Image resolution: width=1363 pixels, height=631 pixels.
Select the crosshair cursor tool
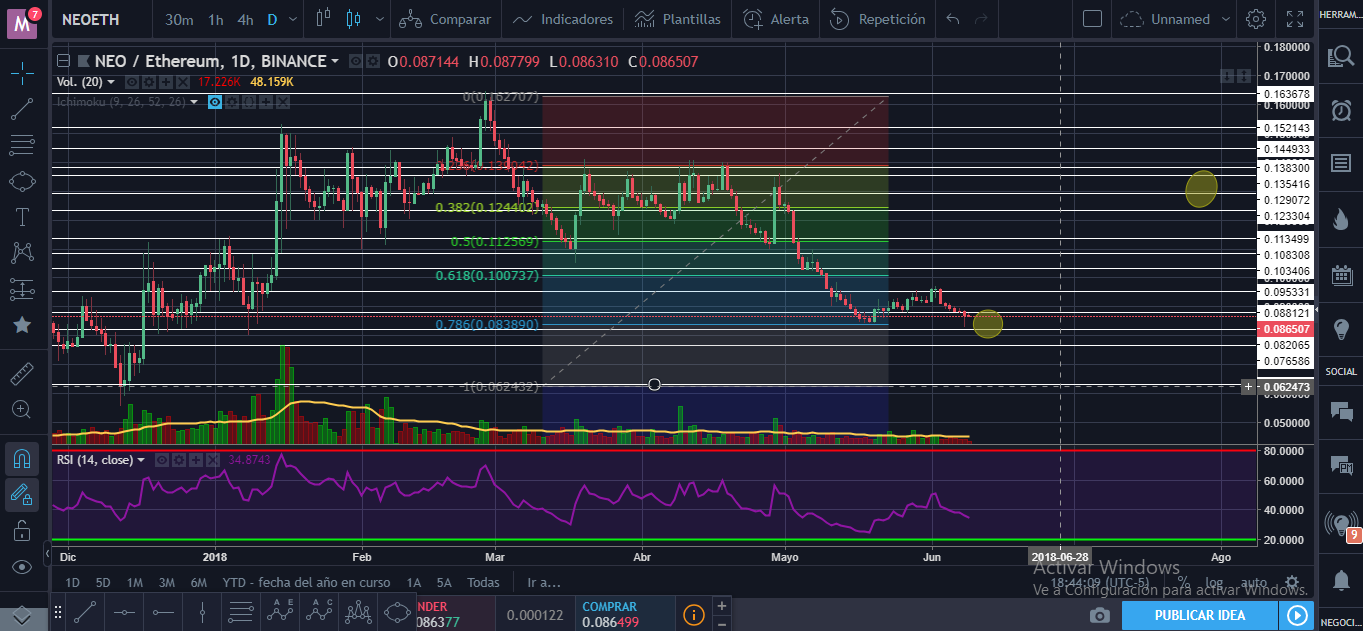tap(22, 73)
